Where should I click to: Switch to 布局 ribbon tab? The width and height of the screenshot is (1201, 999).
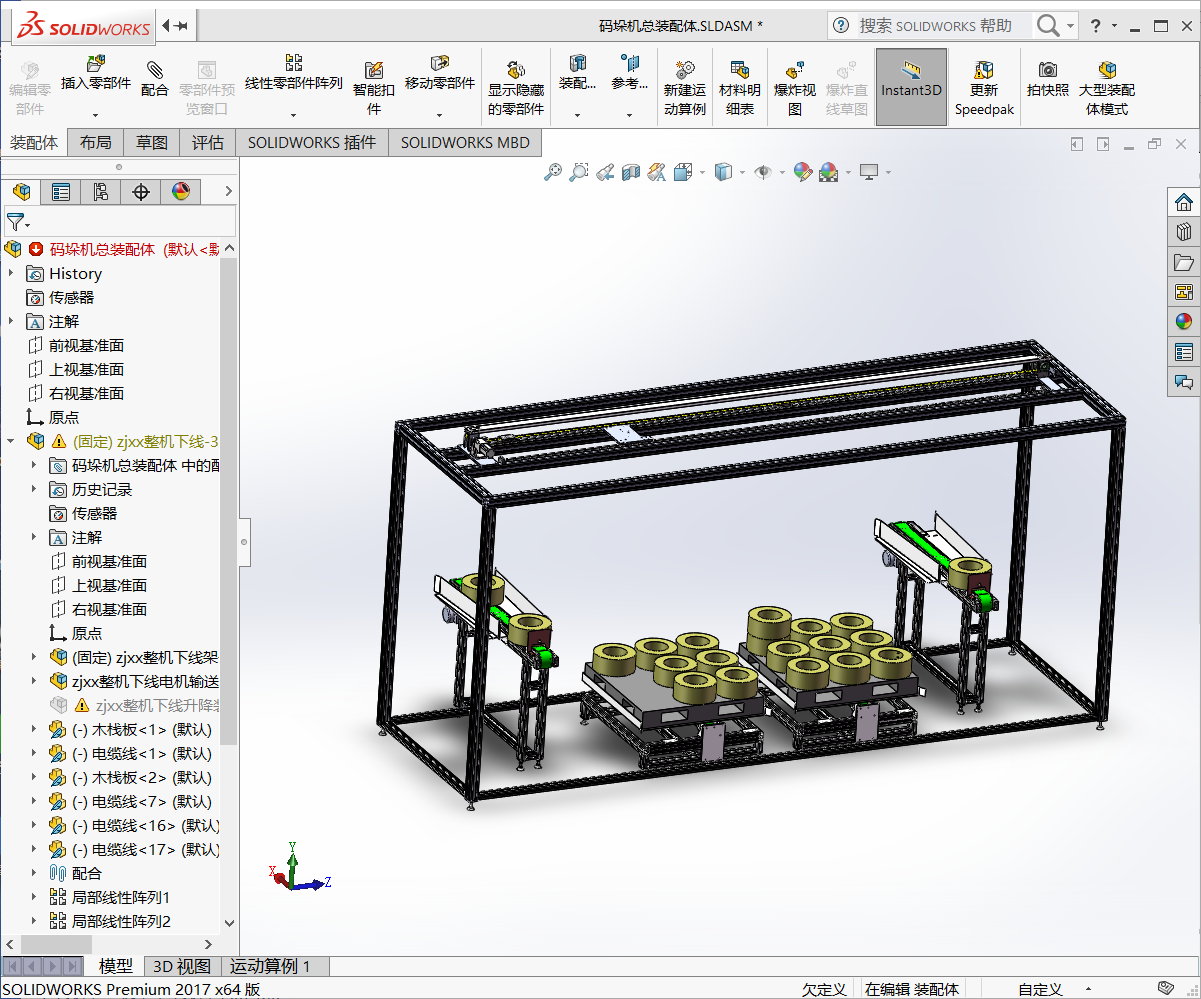click(x=96, y=143)
